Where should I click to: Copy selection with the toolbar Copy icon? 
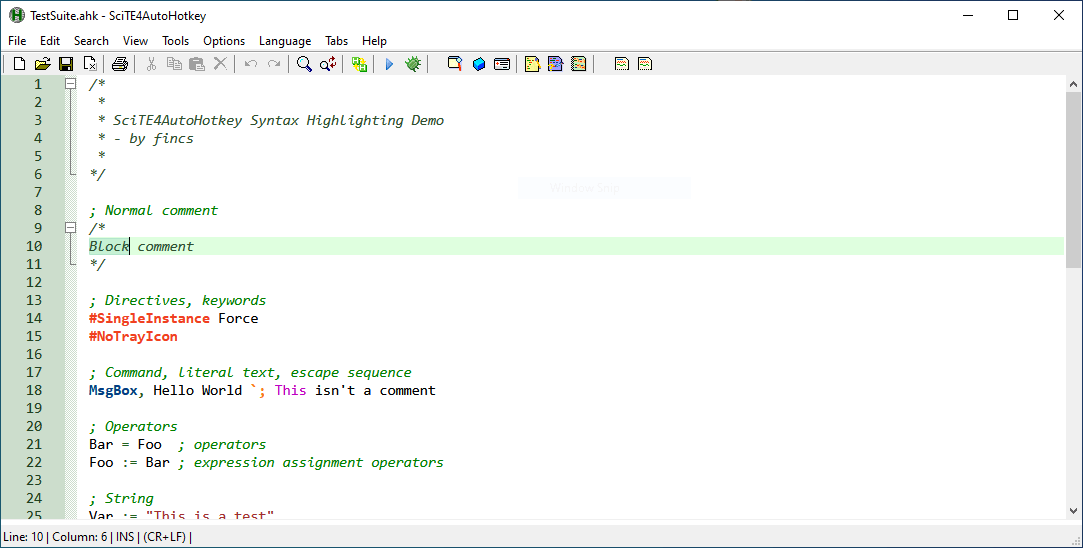pos(174,64)
